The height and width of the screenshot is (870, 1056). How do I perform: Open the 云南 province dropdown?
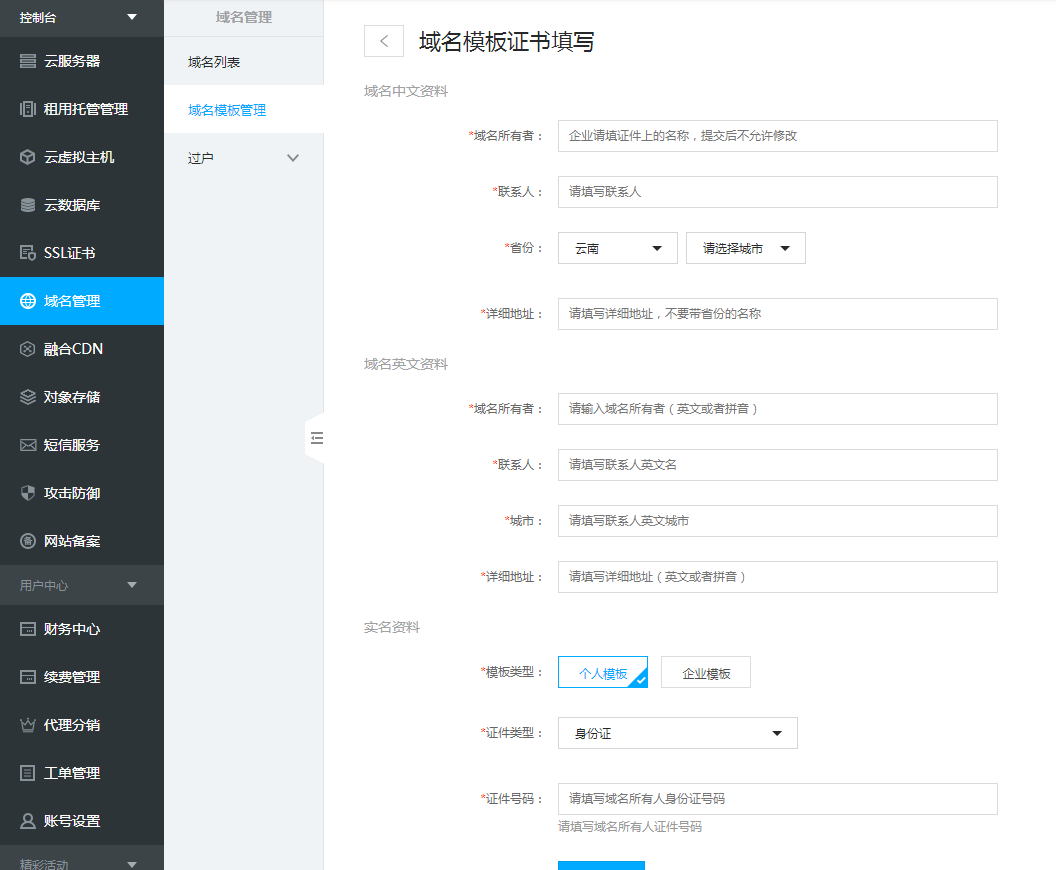[x=617, y=247]
